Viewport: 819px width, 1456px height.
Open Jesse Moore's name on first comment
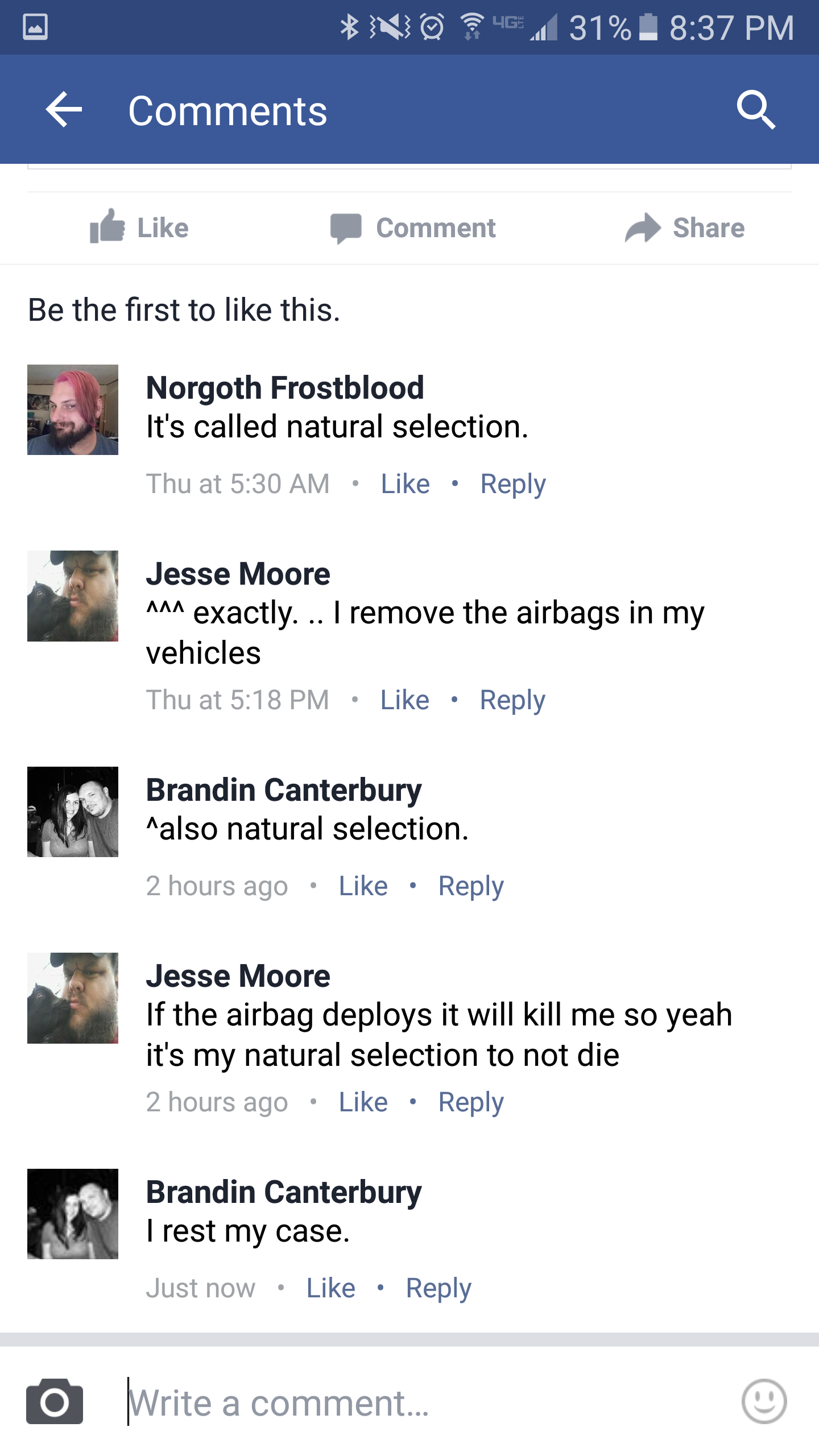pyautogui.click(x=238, y=574)
